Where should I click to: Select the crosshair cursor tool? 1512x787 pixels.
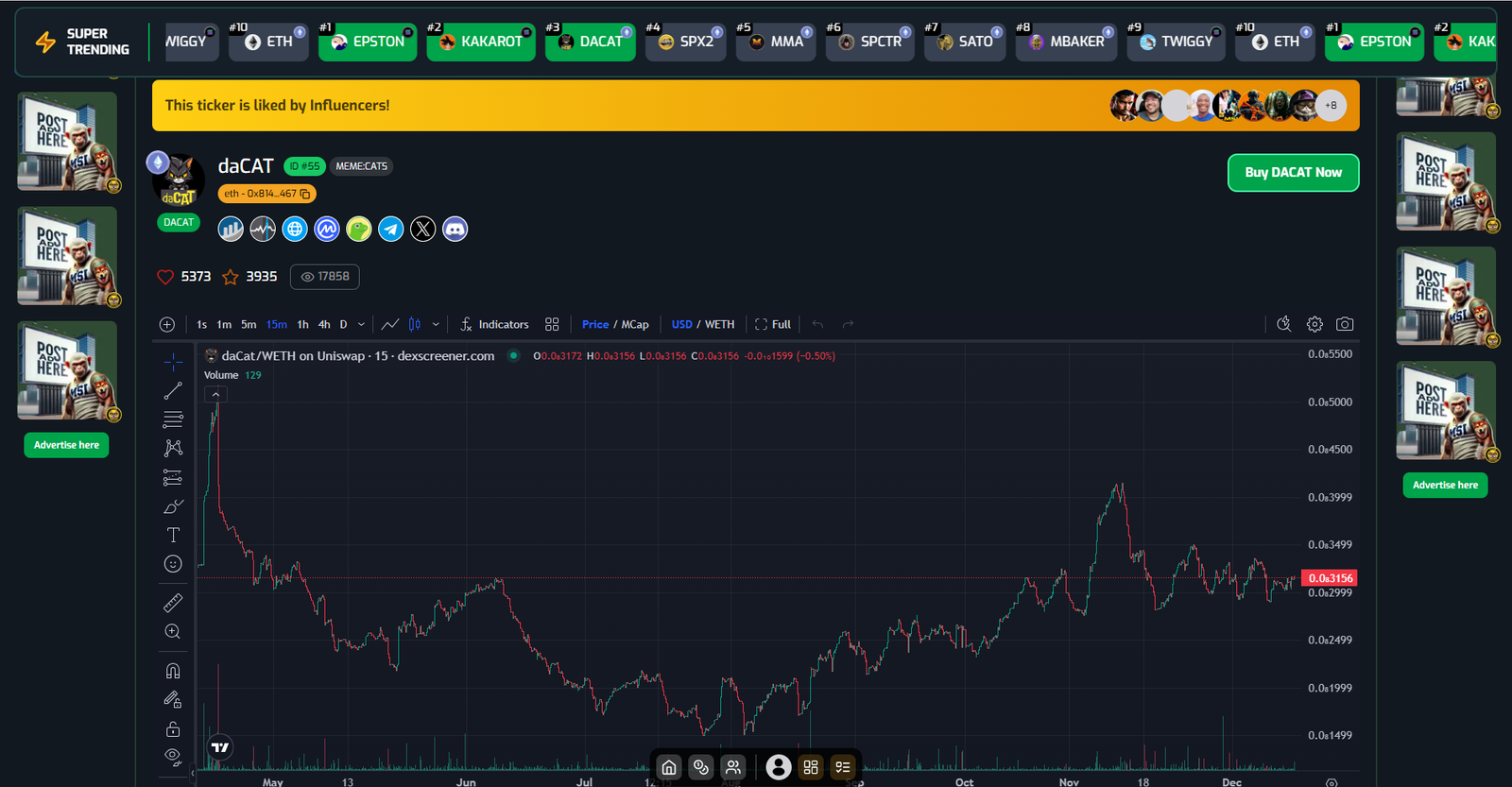173,362
